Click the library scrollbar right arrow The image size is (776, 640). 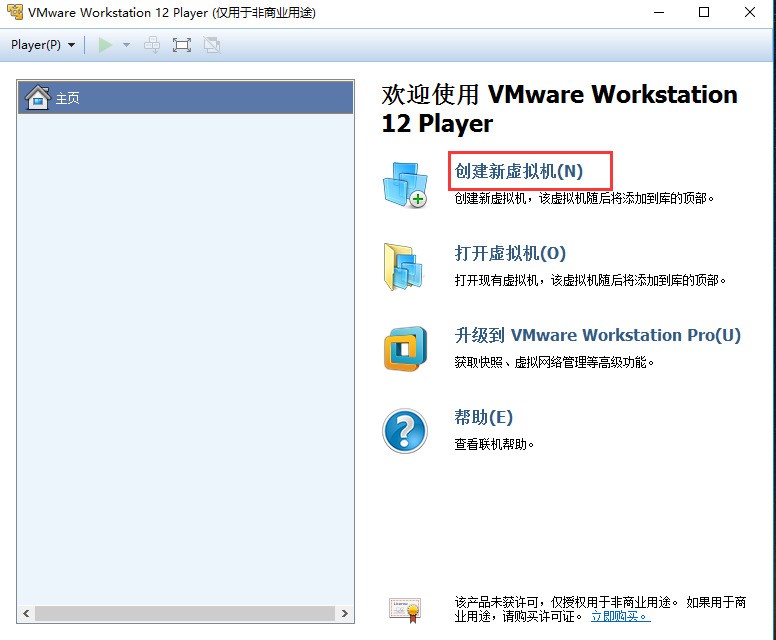344,614
